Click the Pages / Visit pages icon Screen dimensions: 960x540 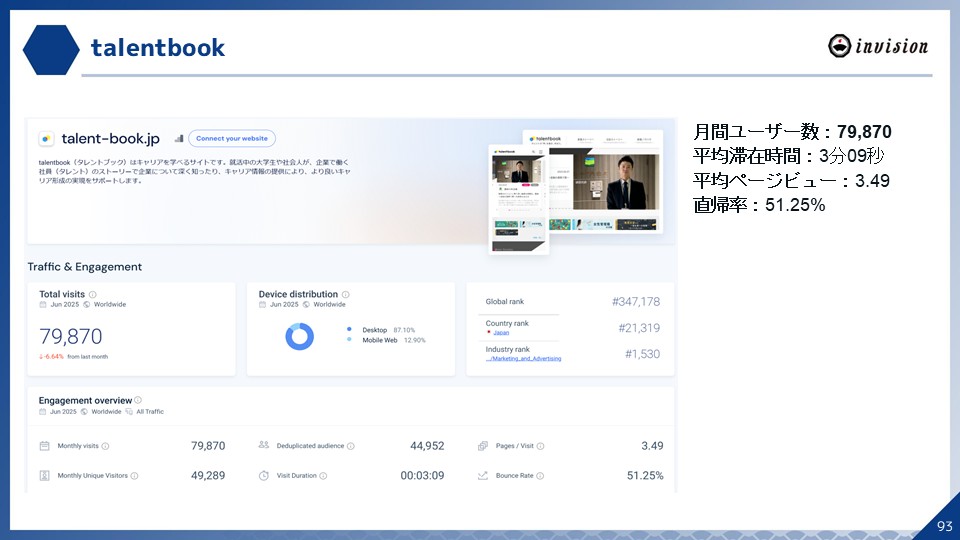[482, 446]
